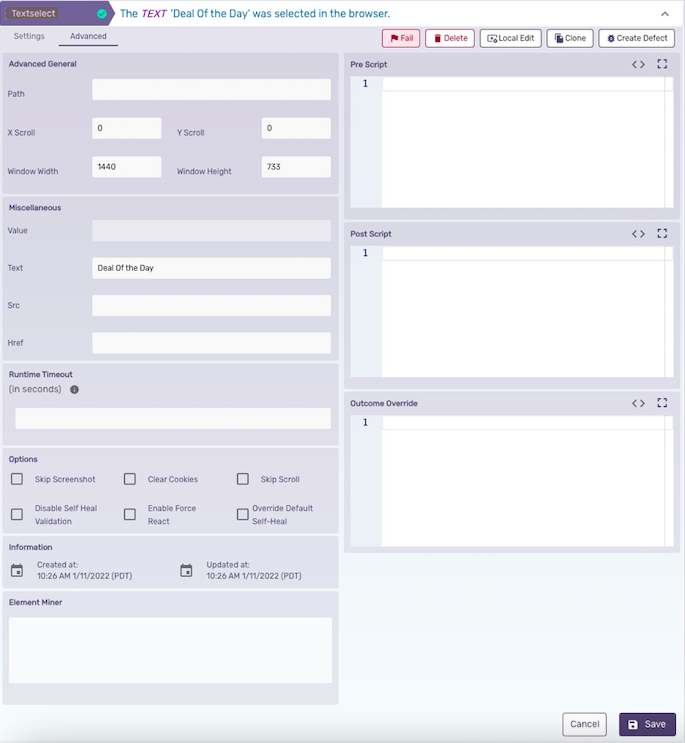Place cursor in Post Script editor
The image size is (685, 743).
tap(527, 312)
